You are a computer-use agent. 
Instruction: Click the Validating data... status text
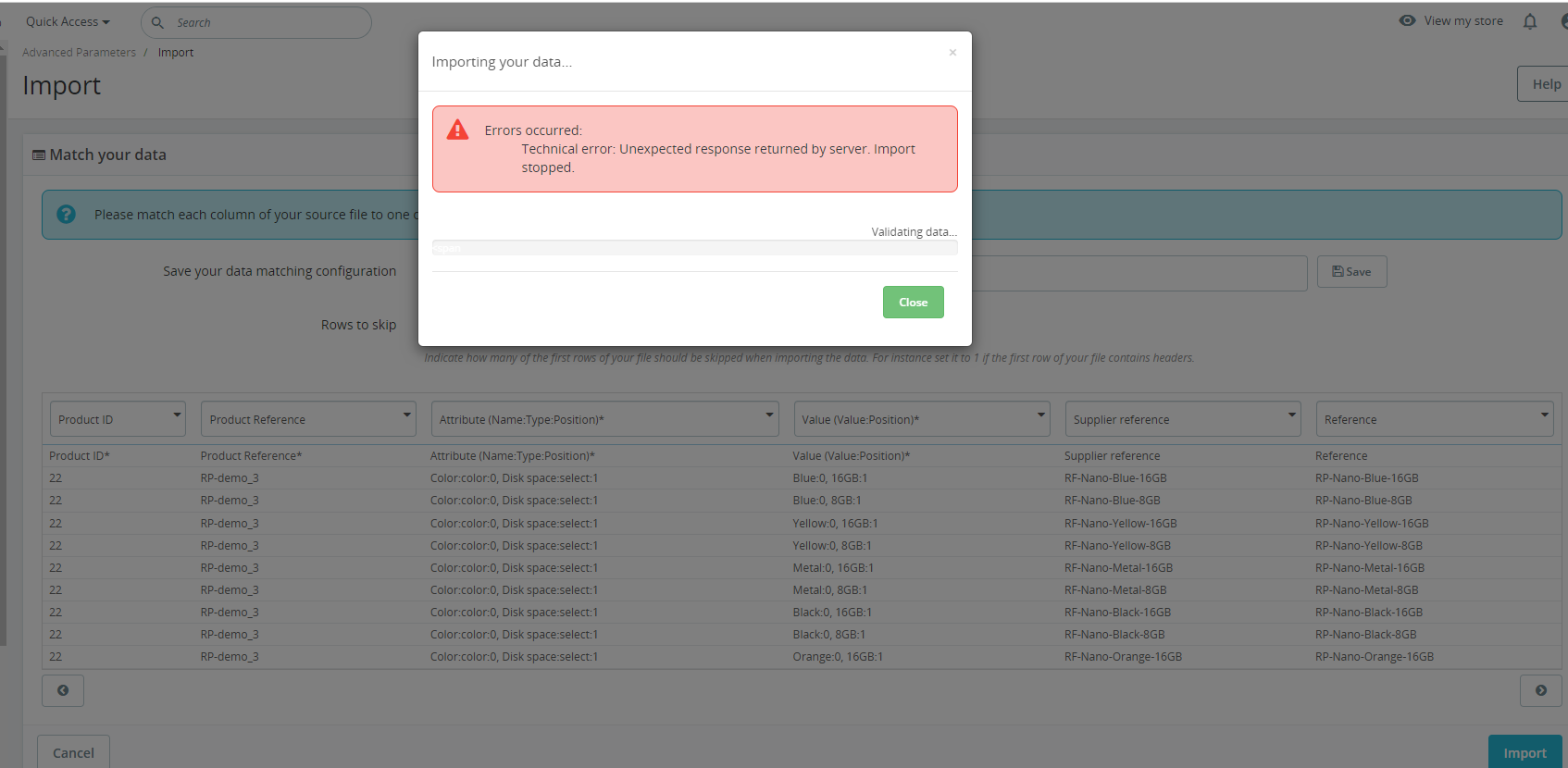coord(914,232)
